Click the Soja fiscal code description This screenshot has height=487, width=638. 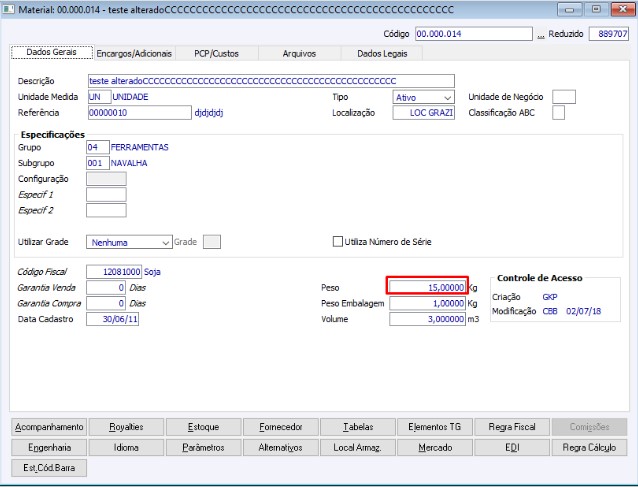[152, 272]
